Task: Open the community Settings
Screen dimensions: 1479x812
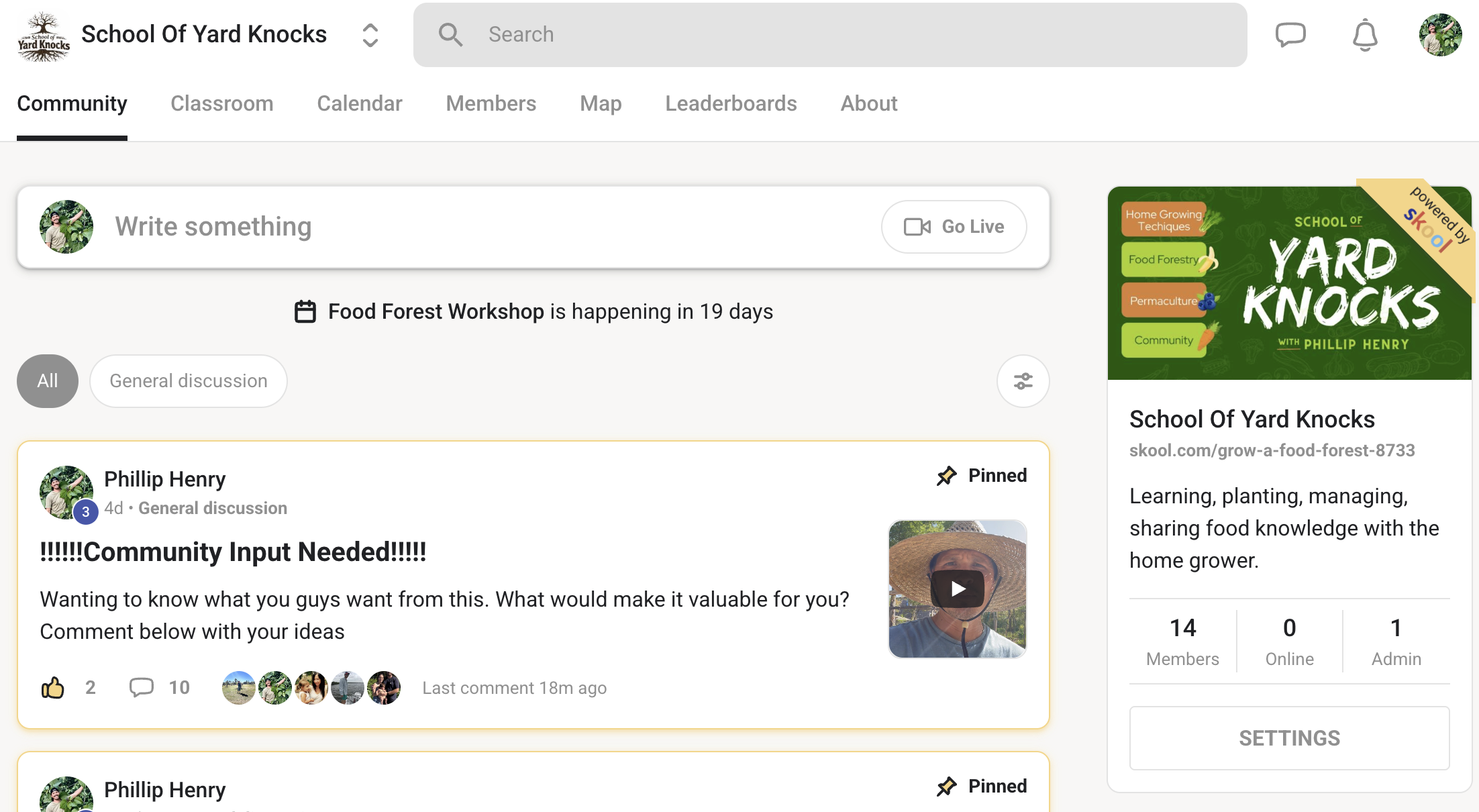Action: pyautogui.click(x=1288, y=738)
